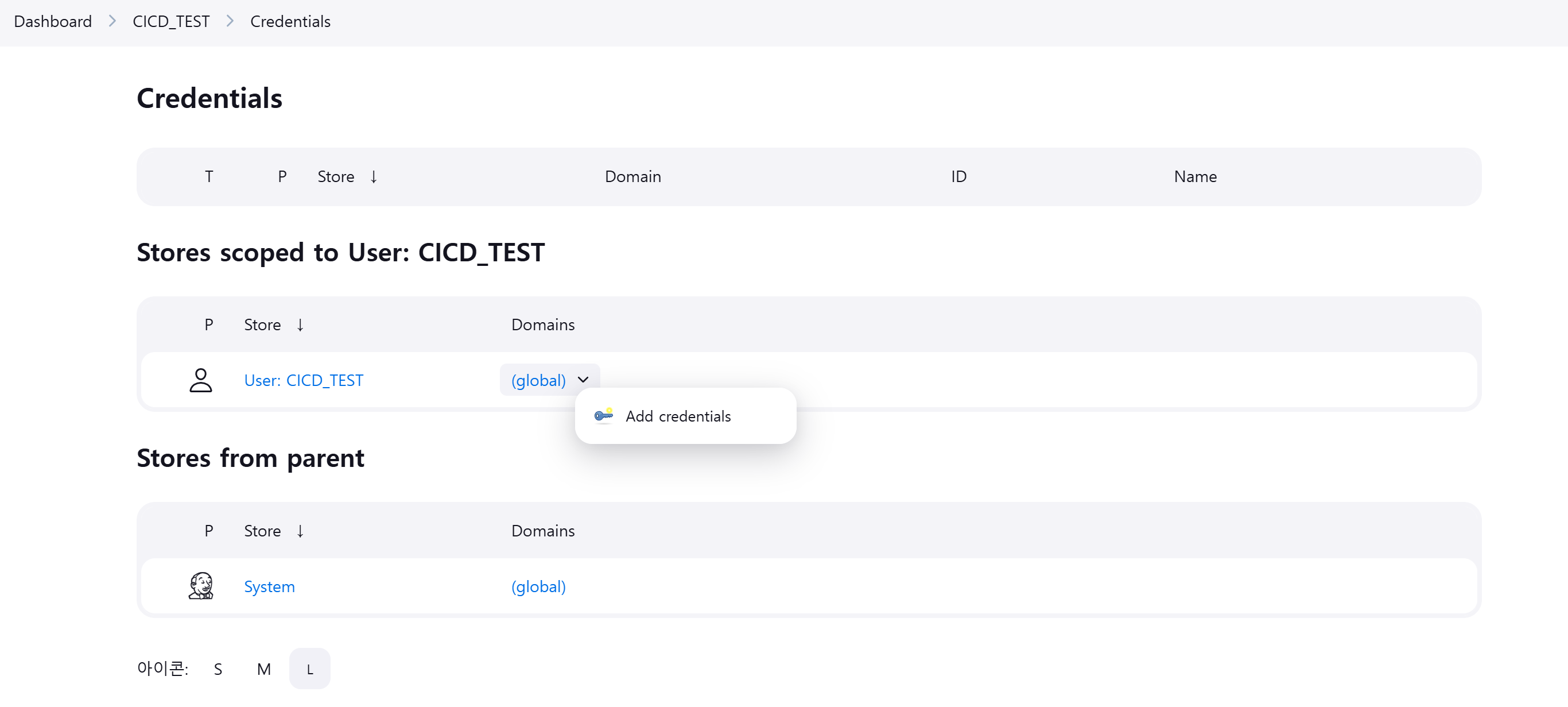Open the CICD_TEST breadcrumb
The image size is (1568, 707).
(x=170, y=21)
